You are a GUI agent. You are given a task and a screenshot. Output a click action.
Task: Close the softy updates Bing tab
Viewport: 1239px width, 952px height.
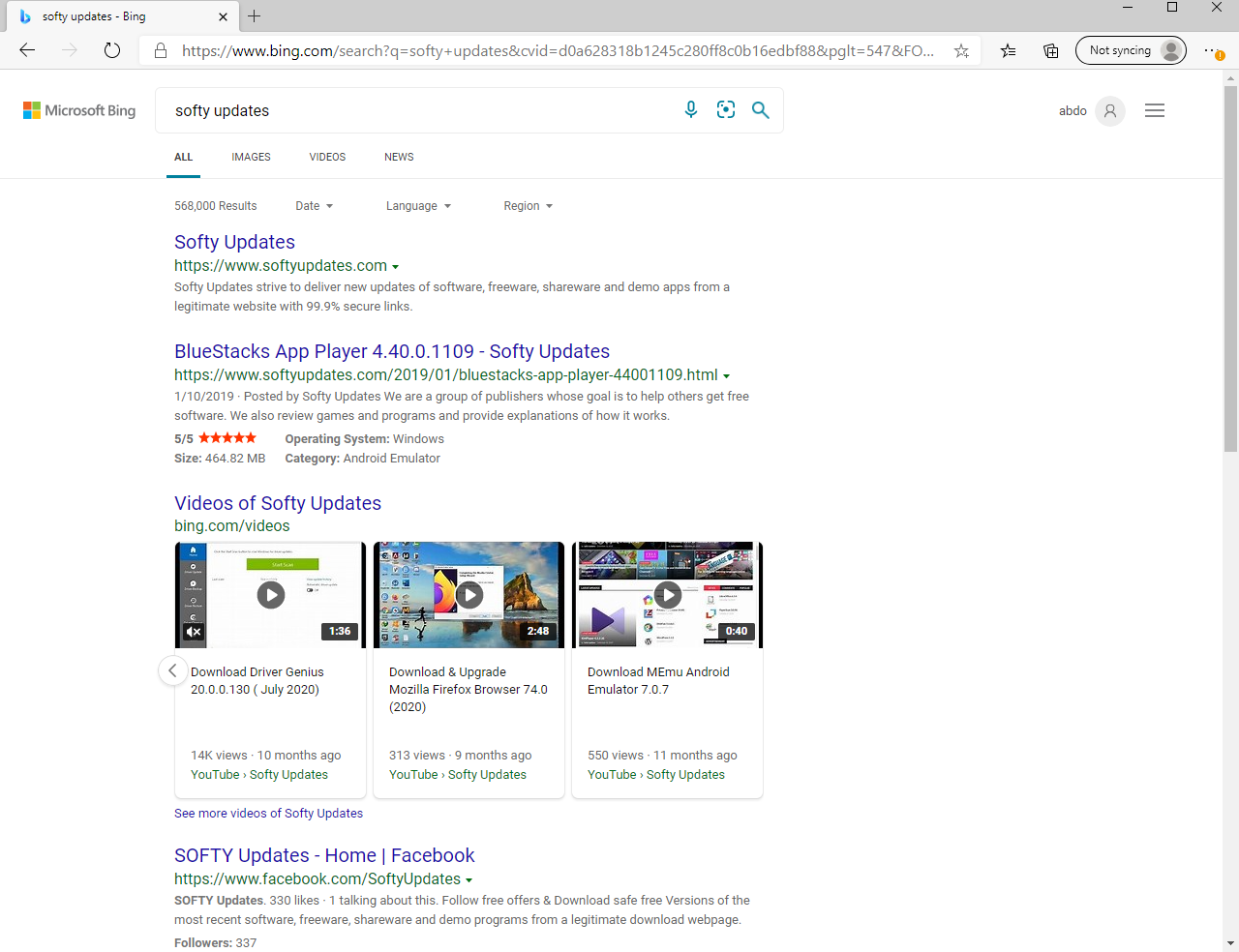pos(223,16)
